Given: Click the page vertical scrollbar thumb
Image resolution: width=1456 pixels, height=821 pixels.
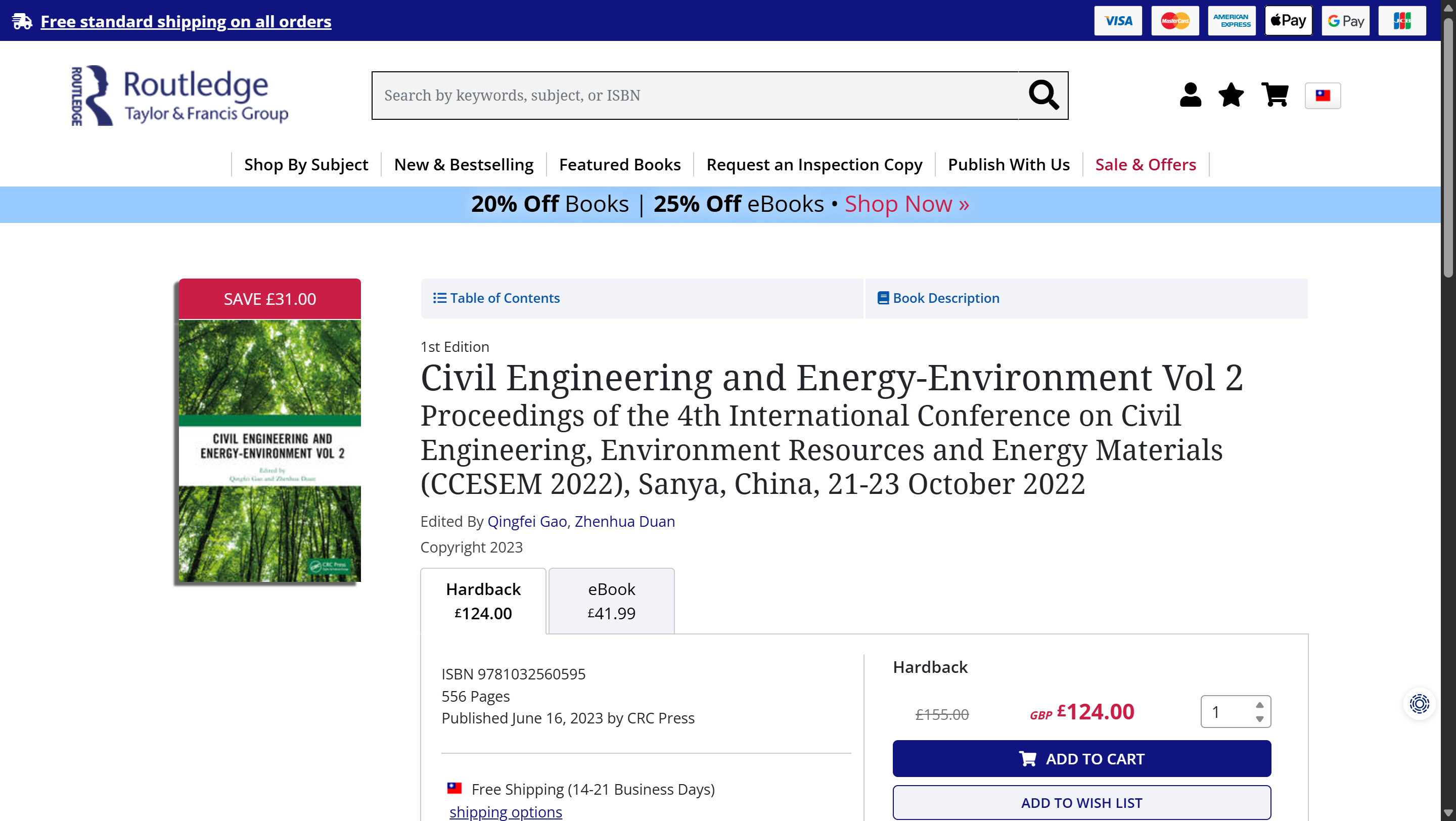Looking at the screenshot, I should [x=1448, y=147].
